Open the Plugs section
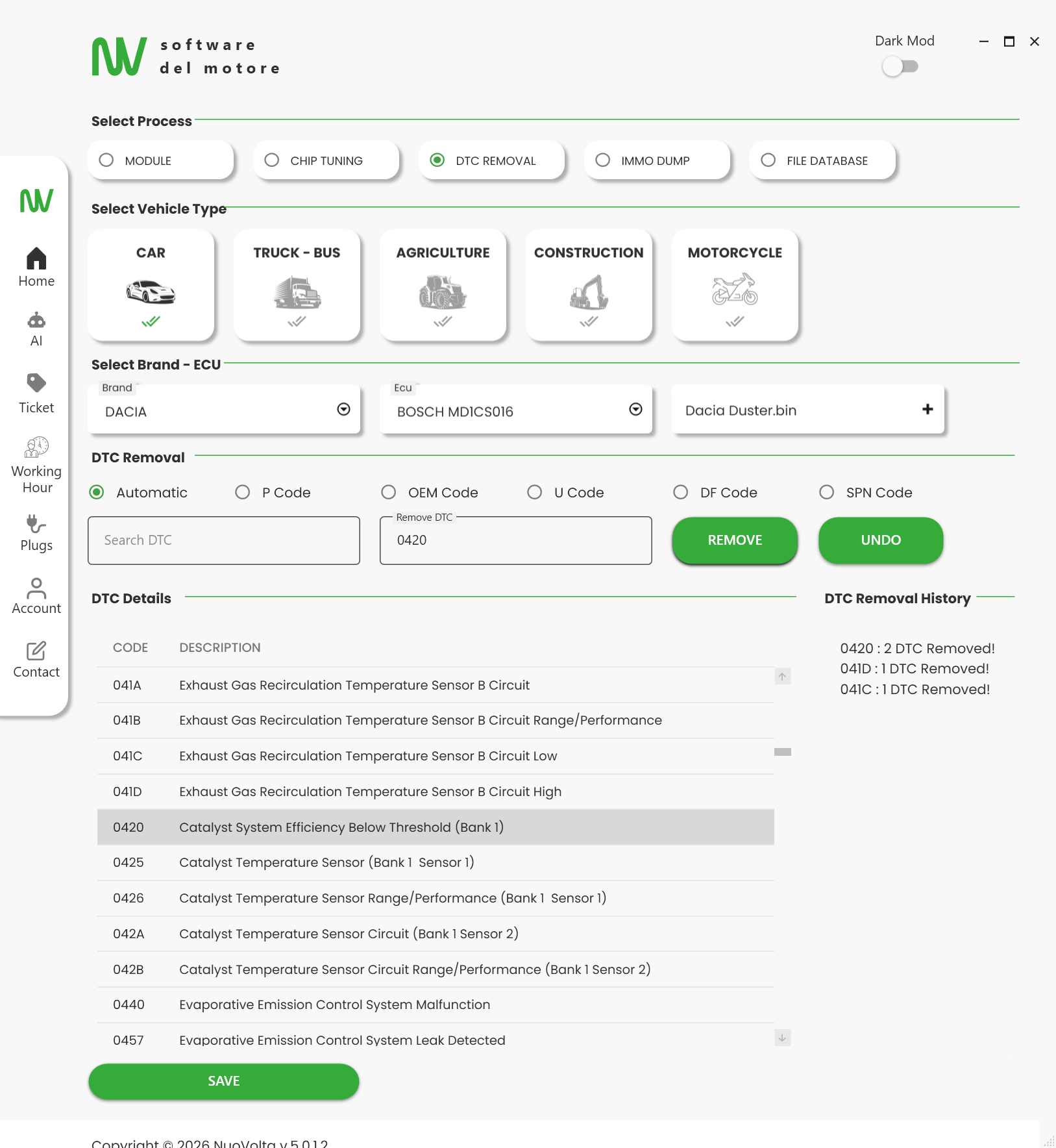The height and width of the screenshot is (1148, 1056). 36,532
